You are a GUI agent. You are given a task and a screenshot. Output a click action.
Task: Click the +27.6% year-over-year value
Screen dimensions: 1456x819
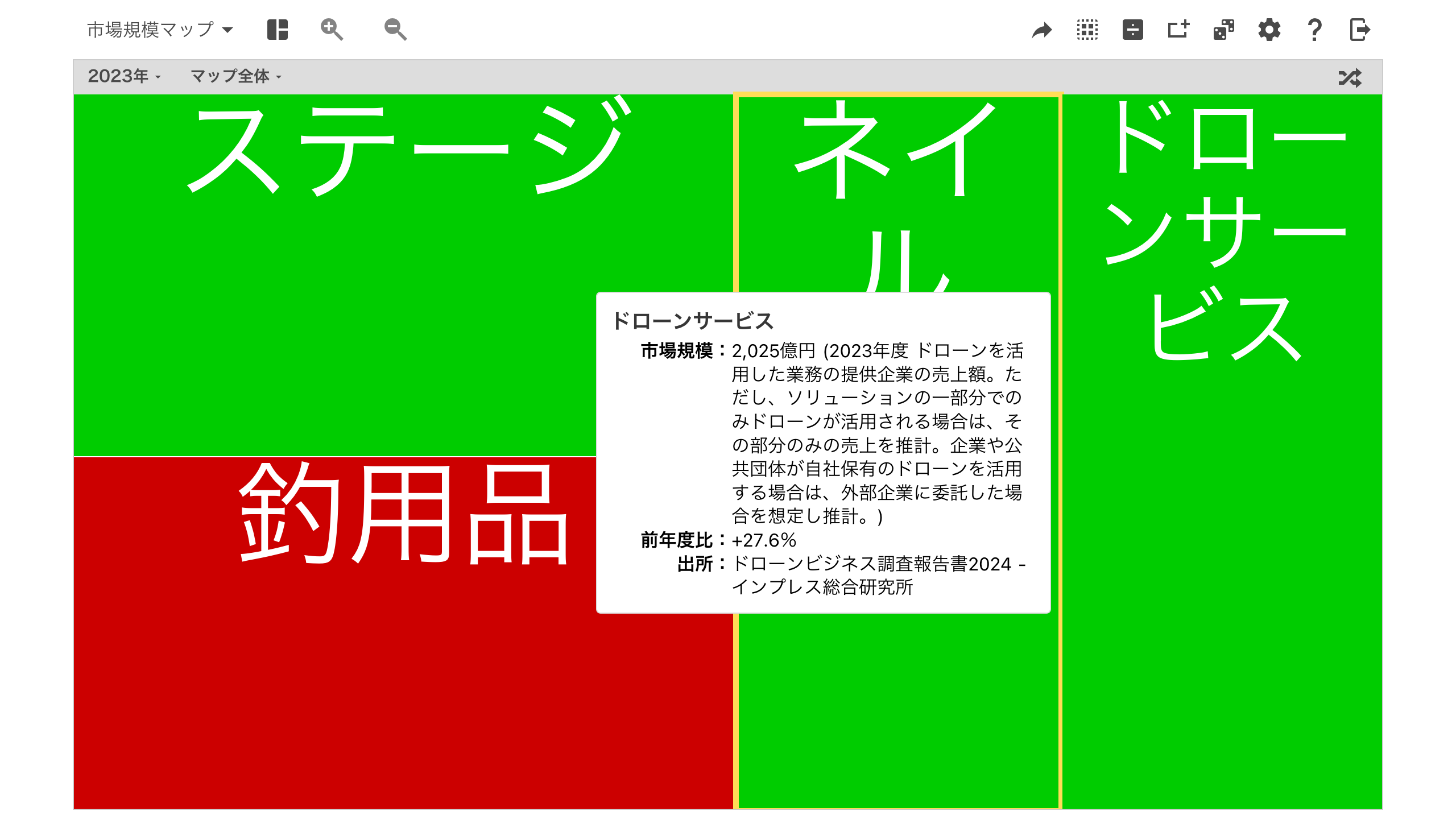pos(764,540)
